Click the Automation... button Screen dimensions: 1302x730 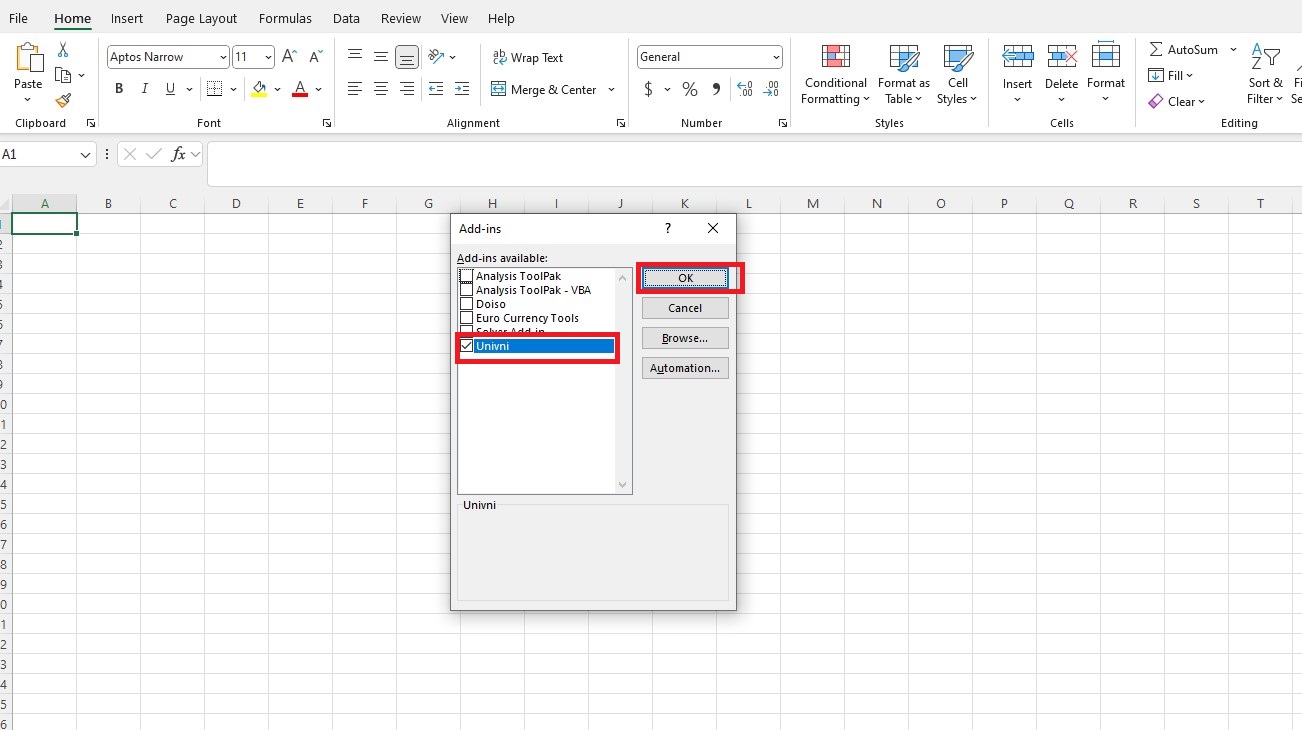coord(685,368)
